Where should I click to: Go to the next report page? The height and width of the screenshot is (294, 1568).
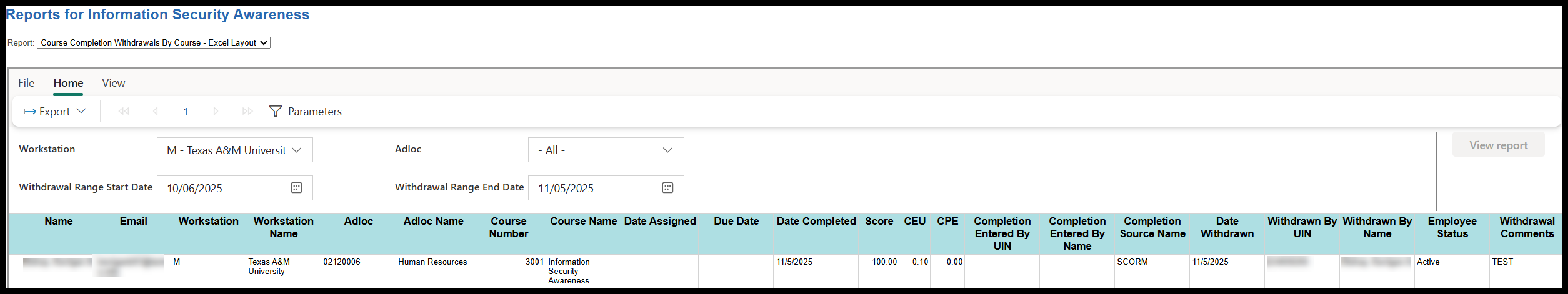click(216, 111)
